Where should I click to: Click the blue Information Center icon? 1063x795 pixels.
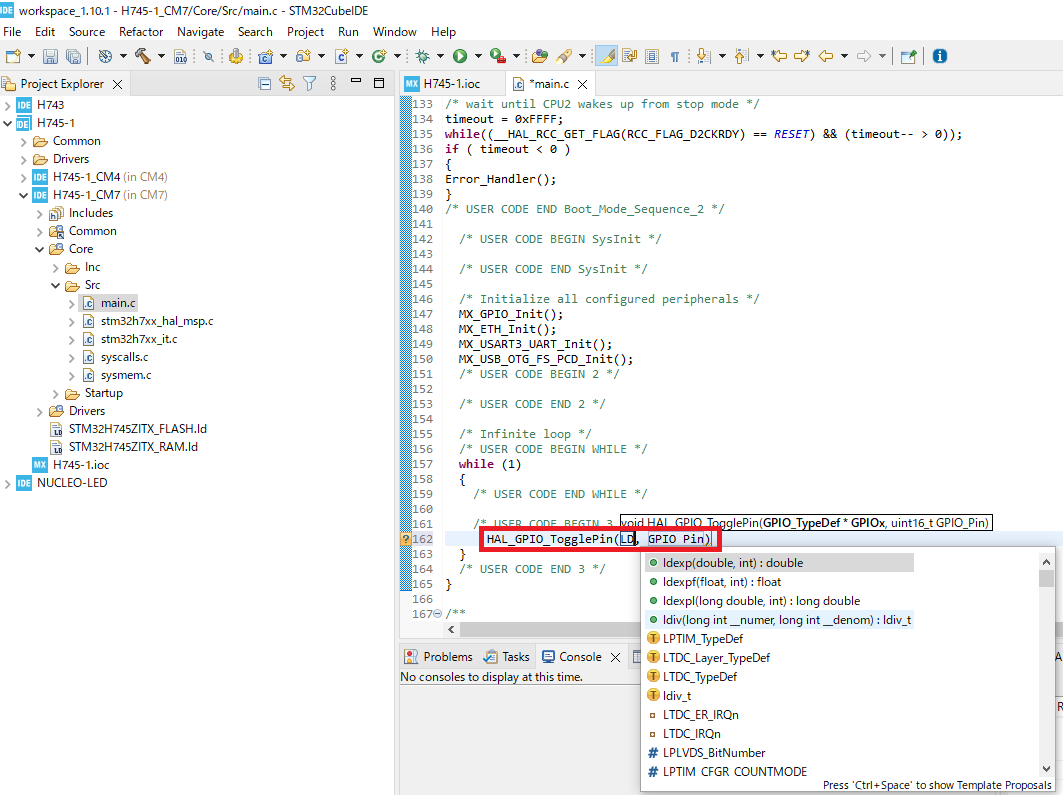click(940, 56)
